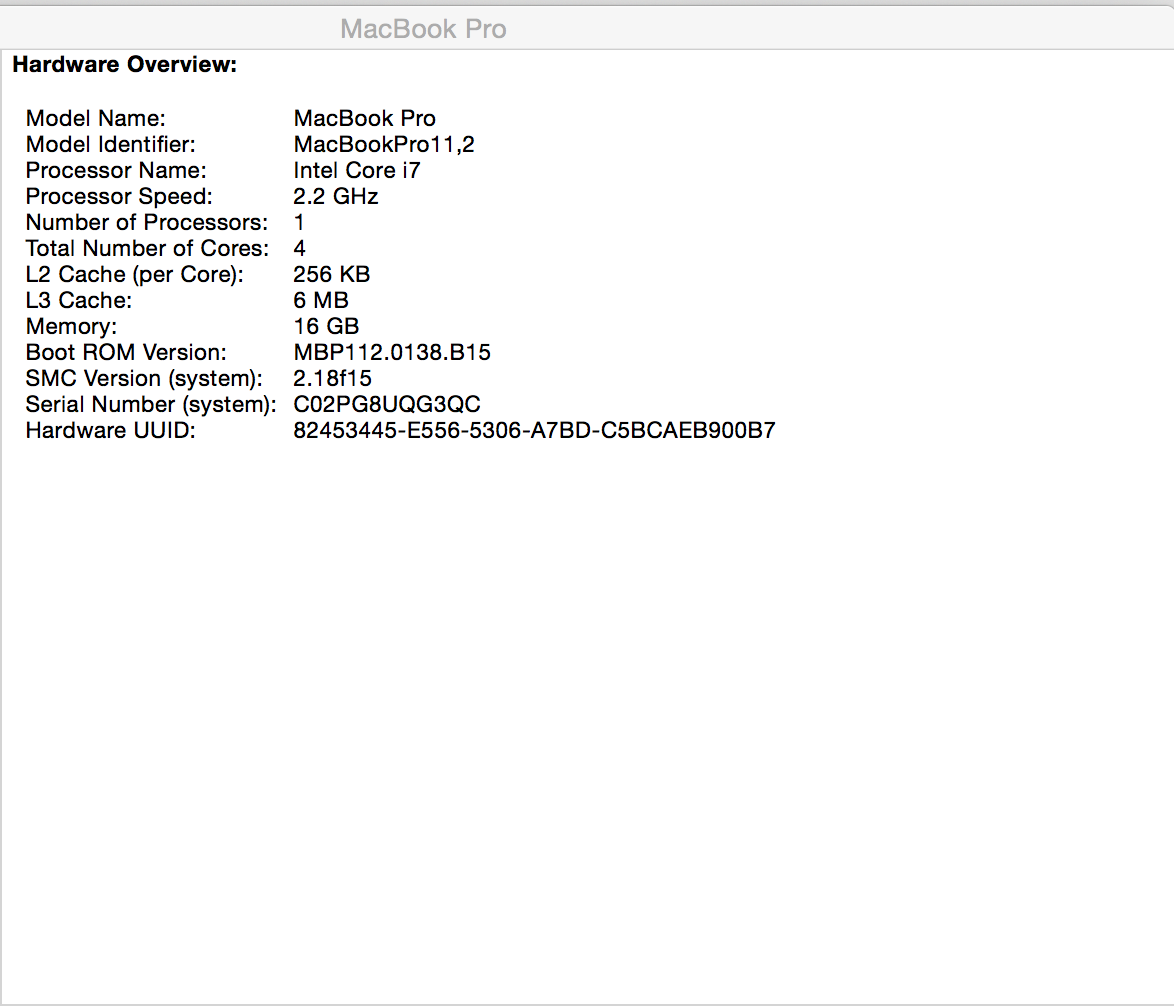The height and width of the screenshot is (1006, 1174).
Task: Select the L3 Cache label
Action: 79,301
